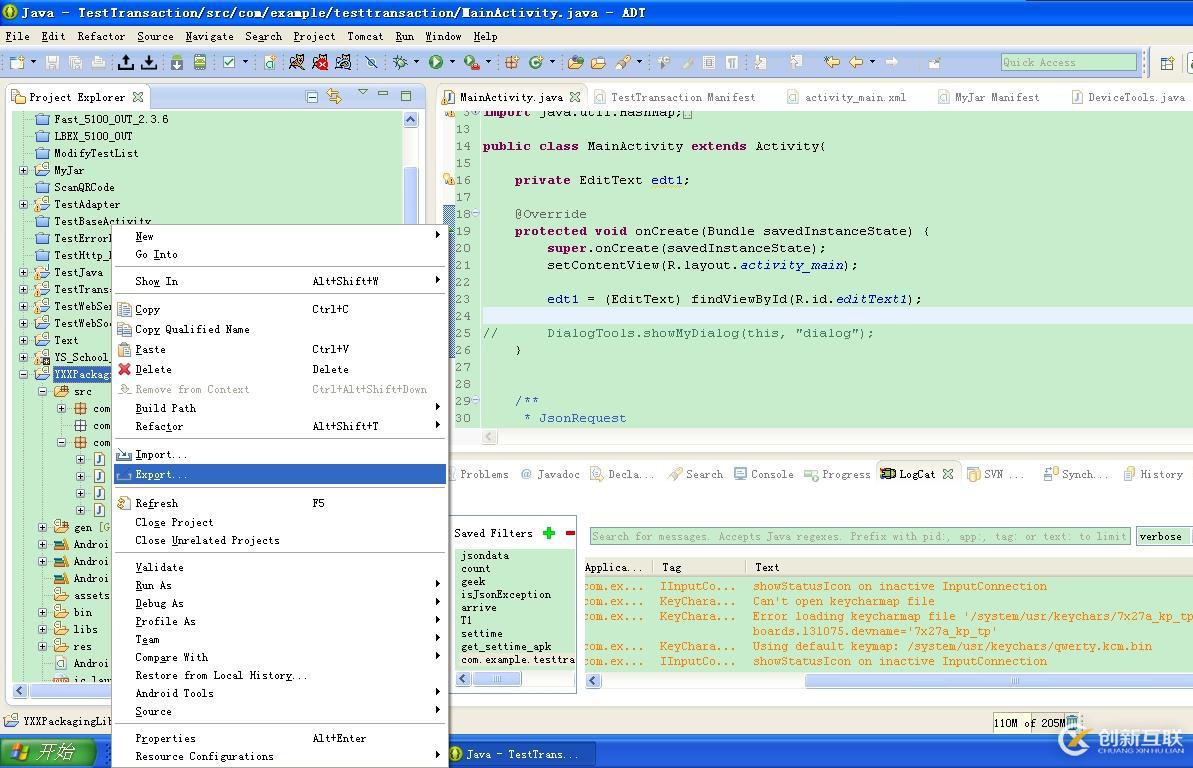Remove LogCat filter with red minus icon
The image size is (1193, 768).
(x=570, y=533)
